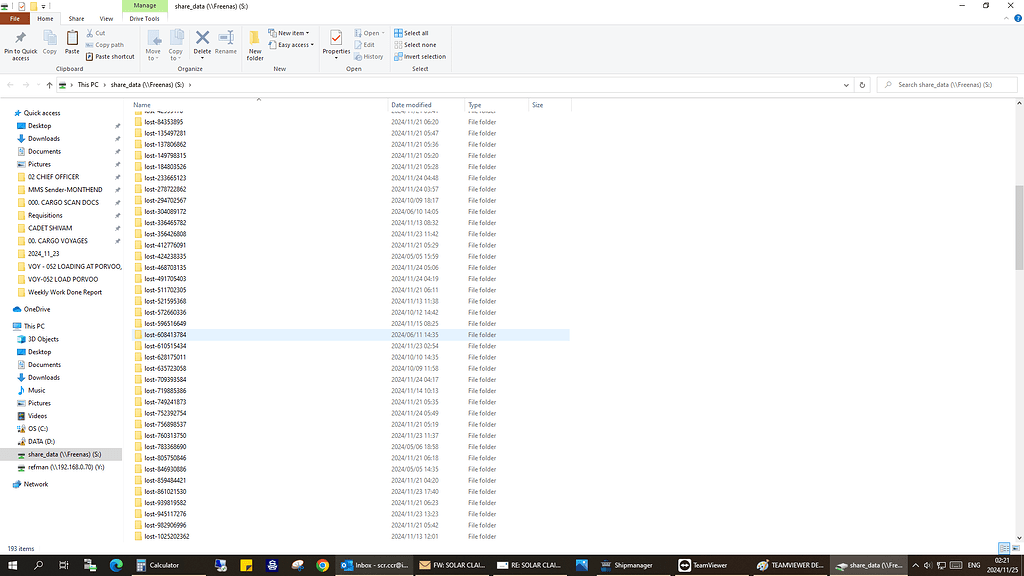This screenshot has height=576, width=1024.
Task: Expand the This PC tree item
Action: (x=10, y=327)
